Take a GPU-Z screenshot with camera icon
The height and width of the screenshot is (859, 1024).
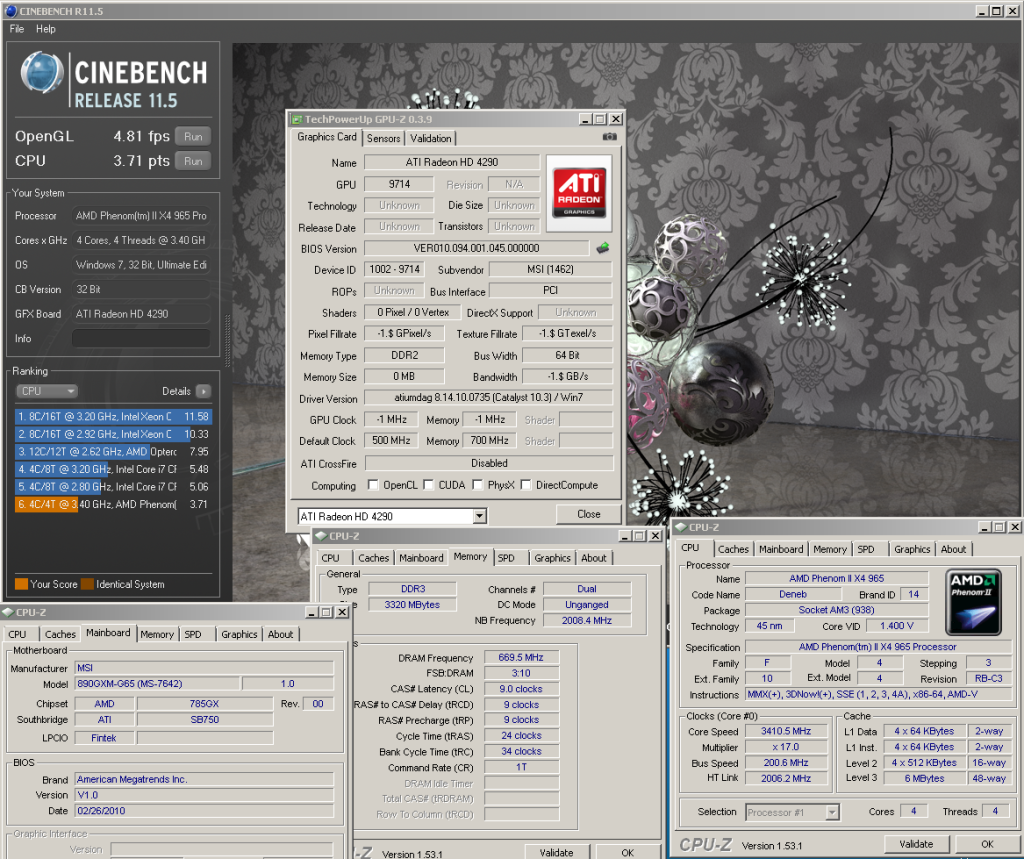tap(609, 138)
